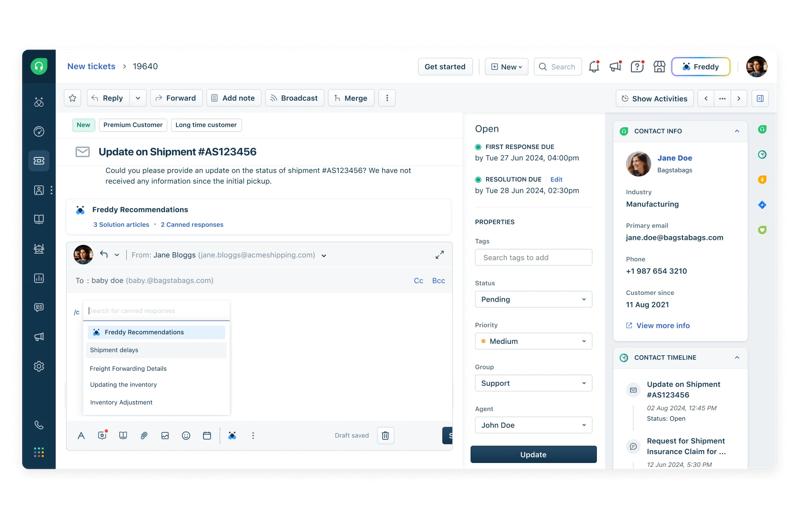Open the phone dialer in sidebar
Screen dimensions: 800x518
pyautogui.click(x=39, y=425)
